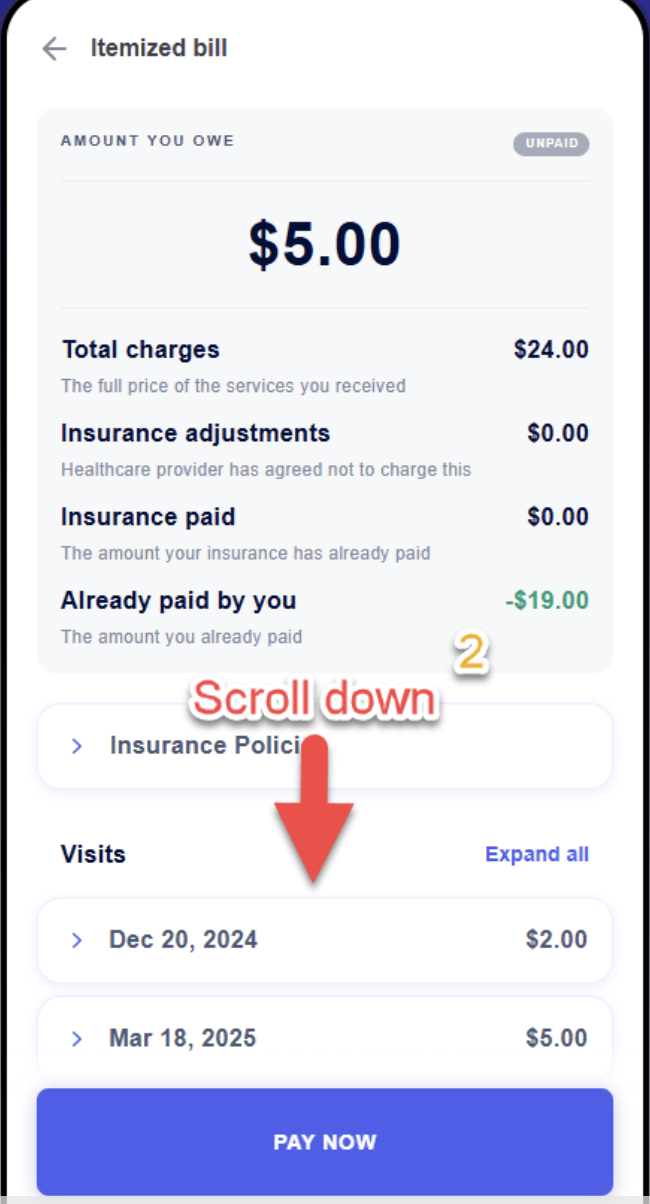Expand the Dec 20, 2024 visit chevron
This screenshot has height=1204, width=650.
coord(77,940)
